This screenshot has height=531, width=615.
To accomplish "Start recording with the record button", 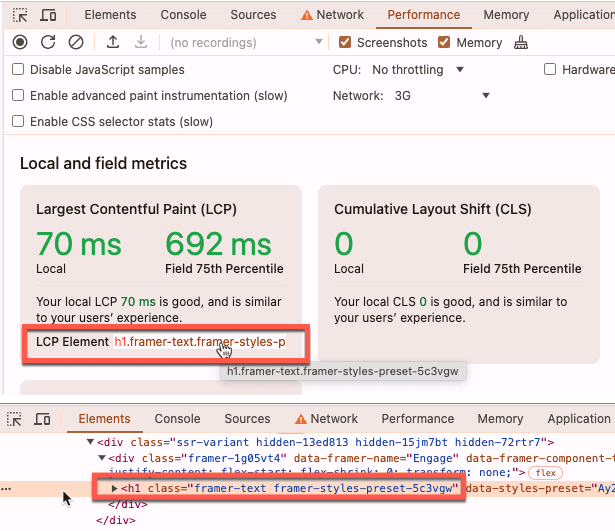I will (x=20, y=42).
